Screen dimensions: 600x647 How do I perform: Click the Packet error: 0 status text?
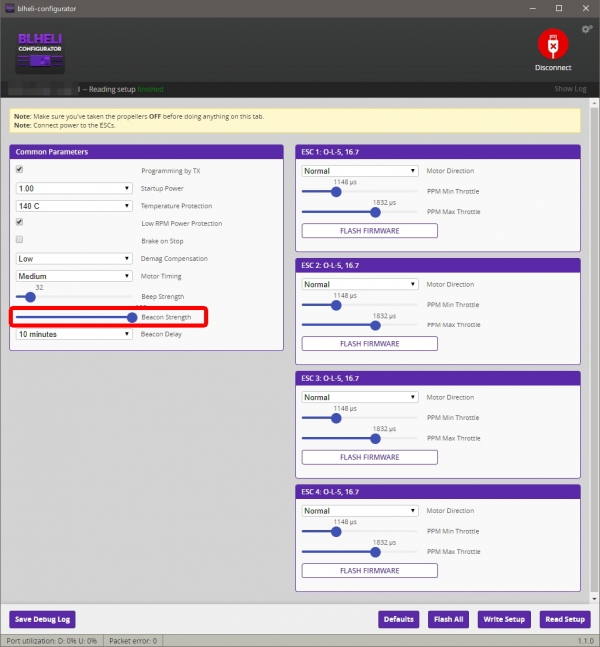tap(133, 641)
